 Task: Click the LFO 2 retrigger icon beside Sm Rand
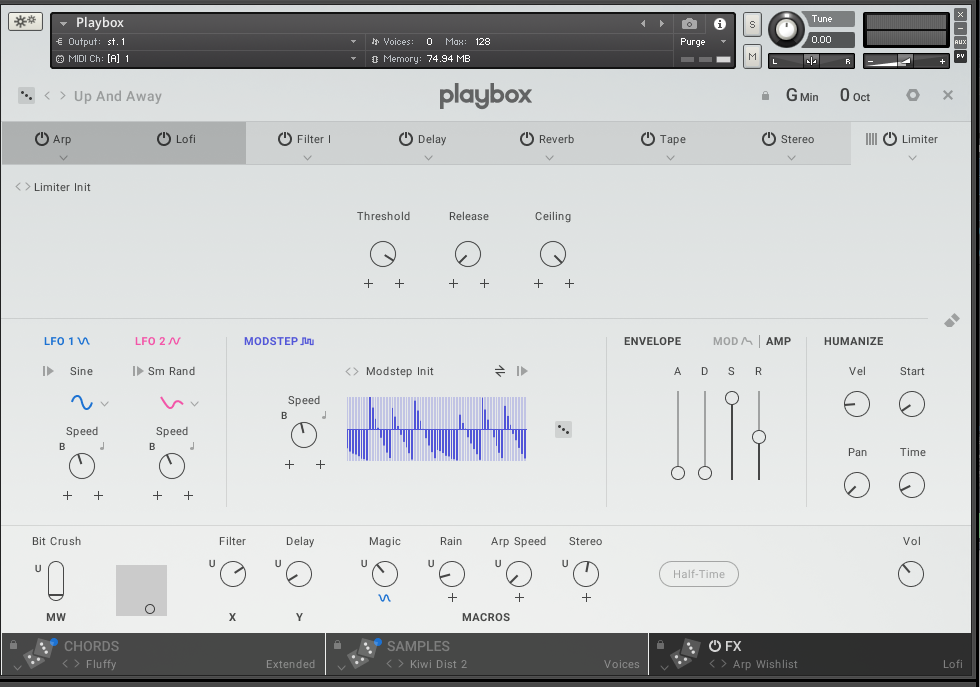coord(138,371)
